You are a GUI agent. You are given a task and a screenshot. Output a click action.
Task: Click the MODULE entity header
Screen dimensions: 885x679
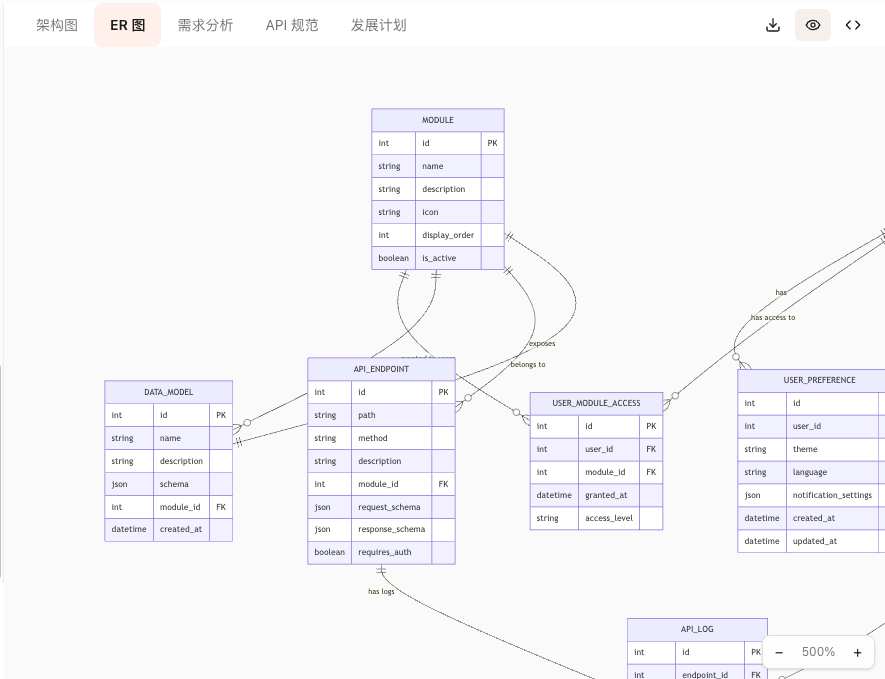437,120
